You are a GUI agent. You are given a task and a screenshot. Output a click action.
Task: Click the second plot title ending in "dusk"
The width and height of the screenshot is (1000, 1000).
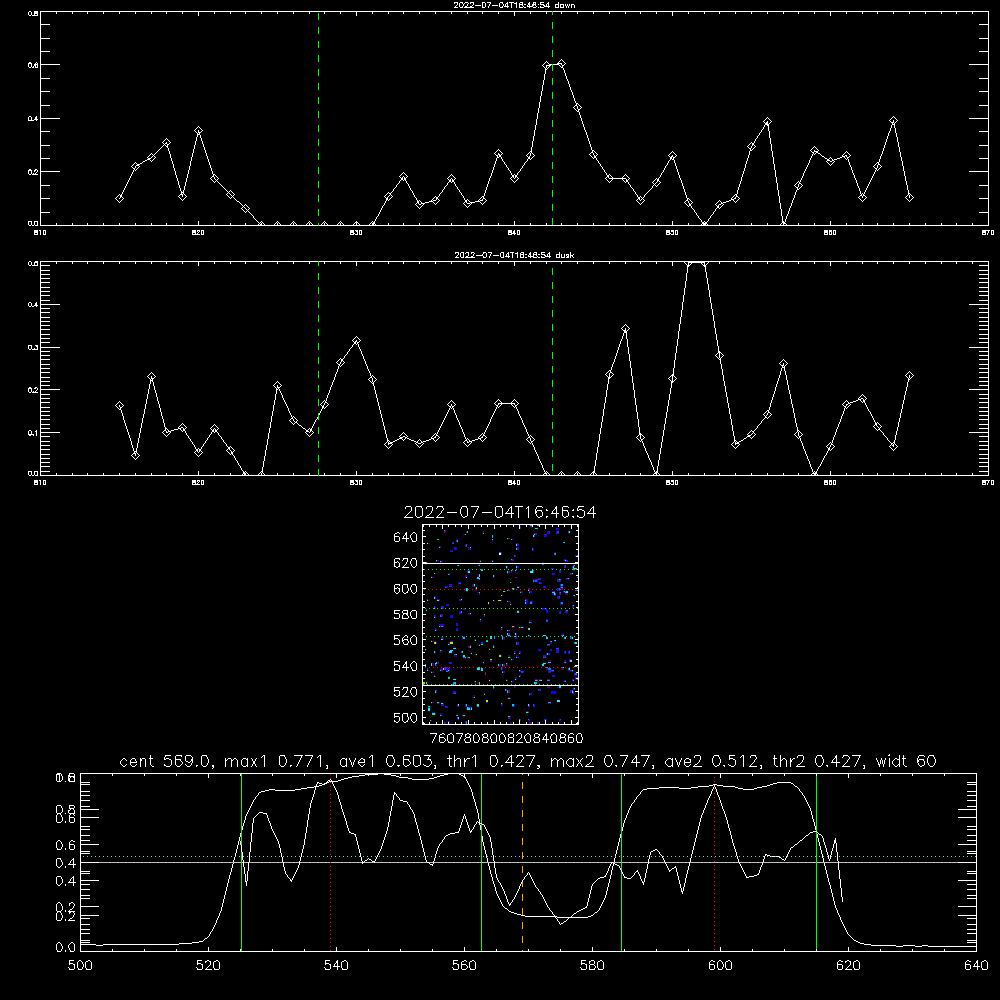coord(514,255)
